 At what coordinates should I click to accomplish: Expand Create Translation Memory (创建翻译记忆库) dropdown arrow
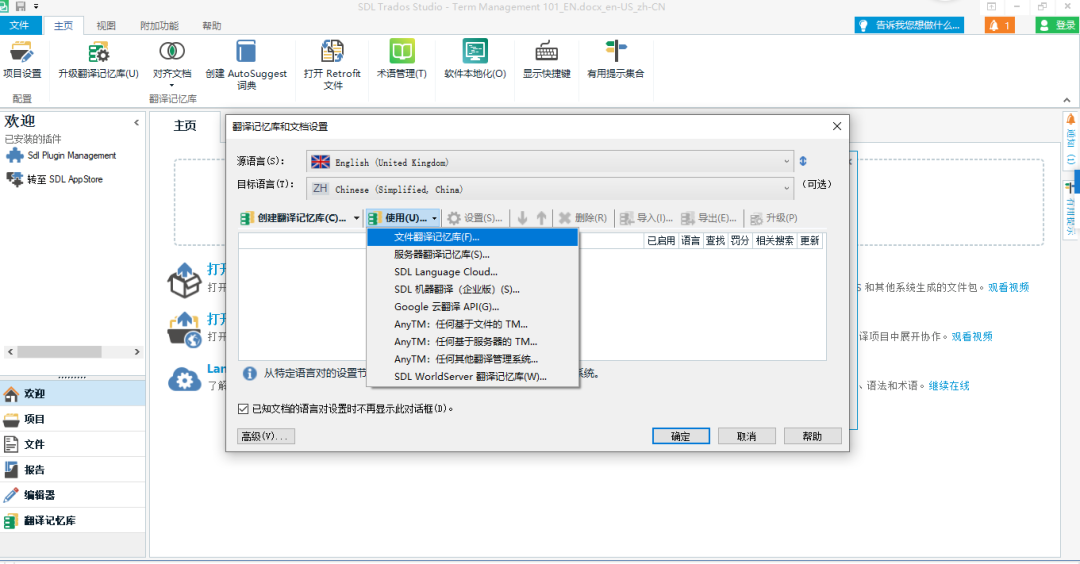(x=356, y=218)
